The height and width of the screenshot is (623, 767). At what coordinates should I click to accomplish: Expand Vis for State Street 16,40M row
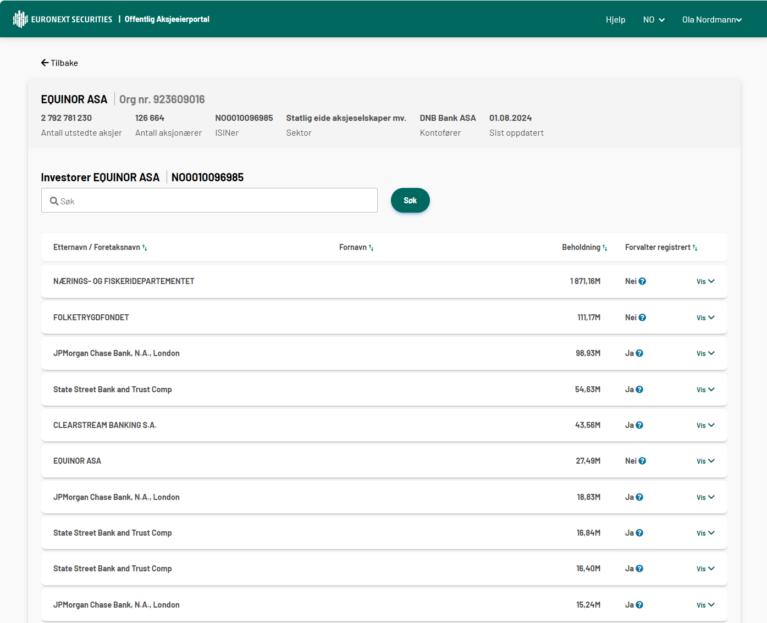705,568
